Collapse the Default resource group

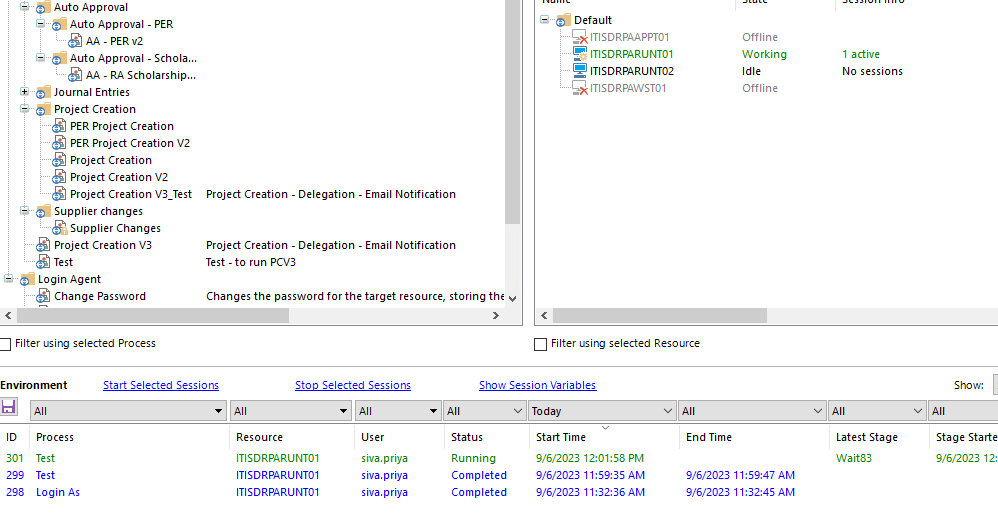pos(545,20)
